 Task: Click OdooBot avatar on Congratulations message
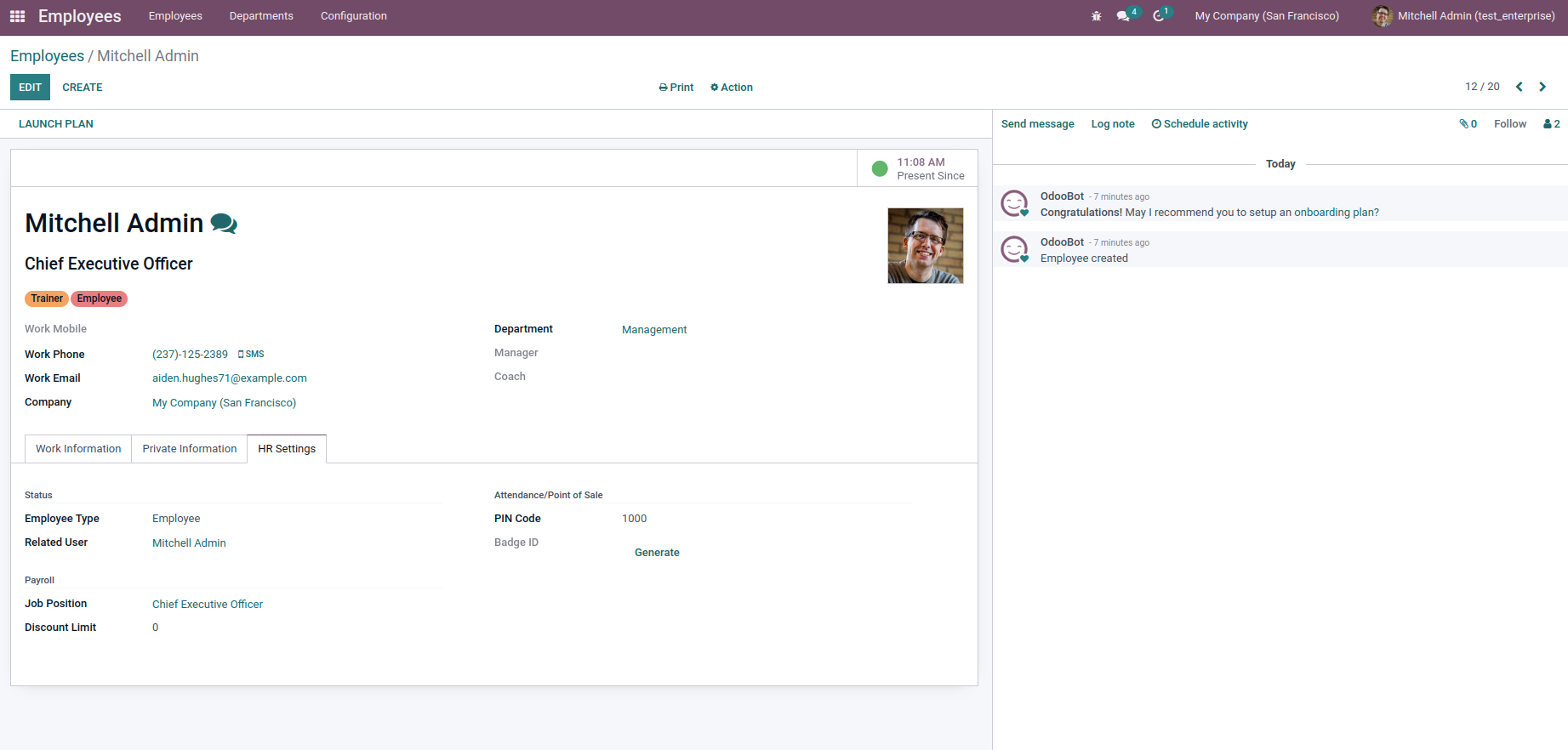click(x=1014, y=204)
